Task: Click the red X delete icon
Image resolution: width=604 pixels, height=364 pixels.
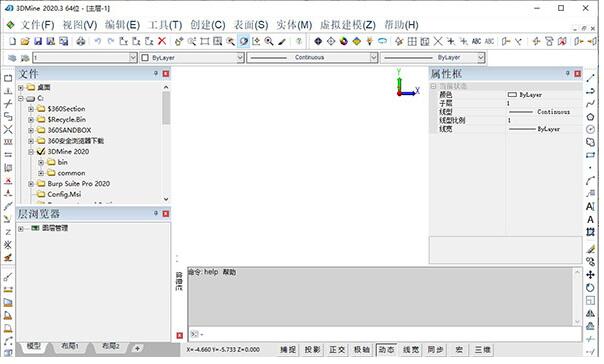Action: (x=162, y=41)
